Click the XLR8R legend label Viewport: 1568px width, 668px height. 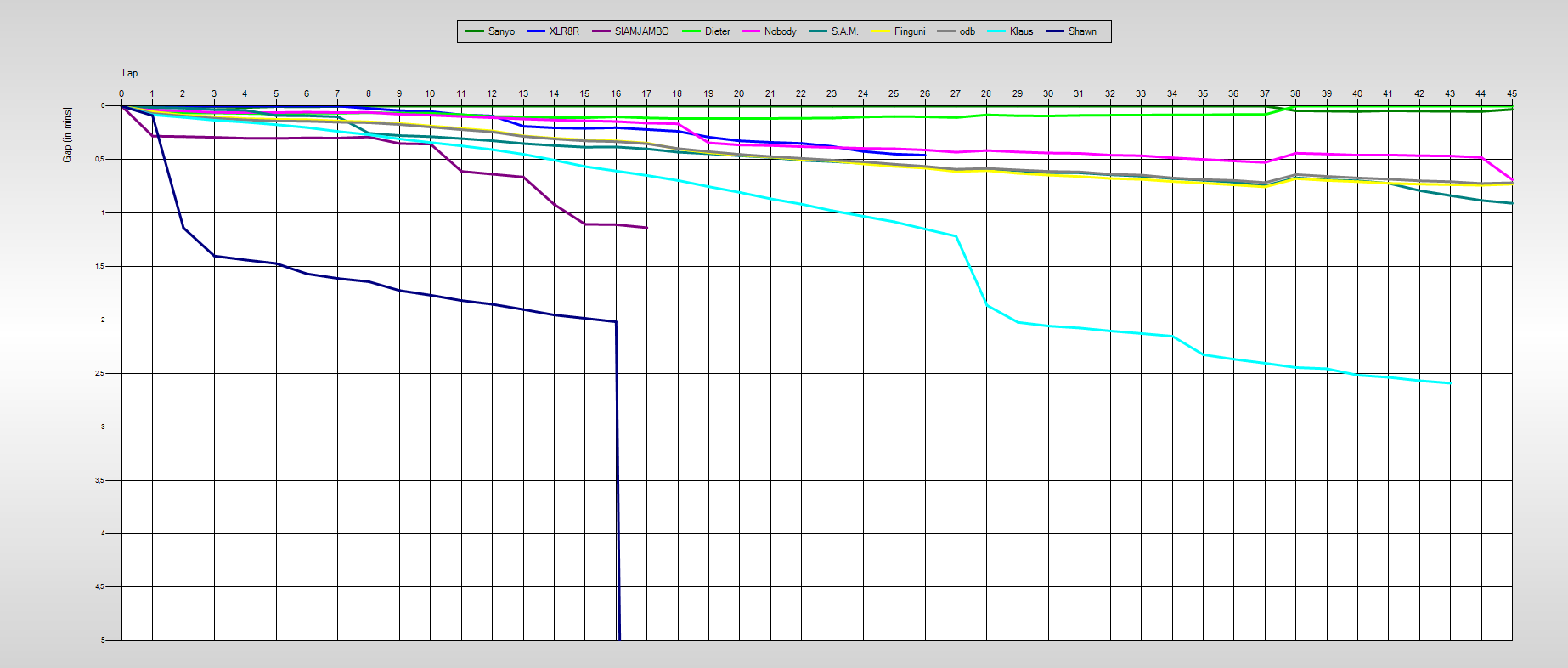click(x=564, y=31)
